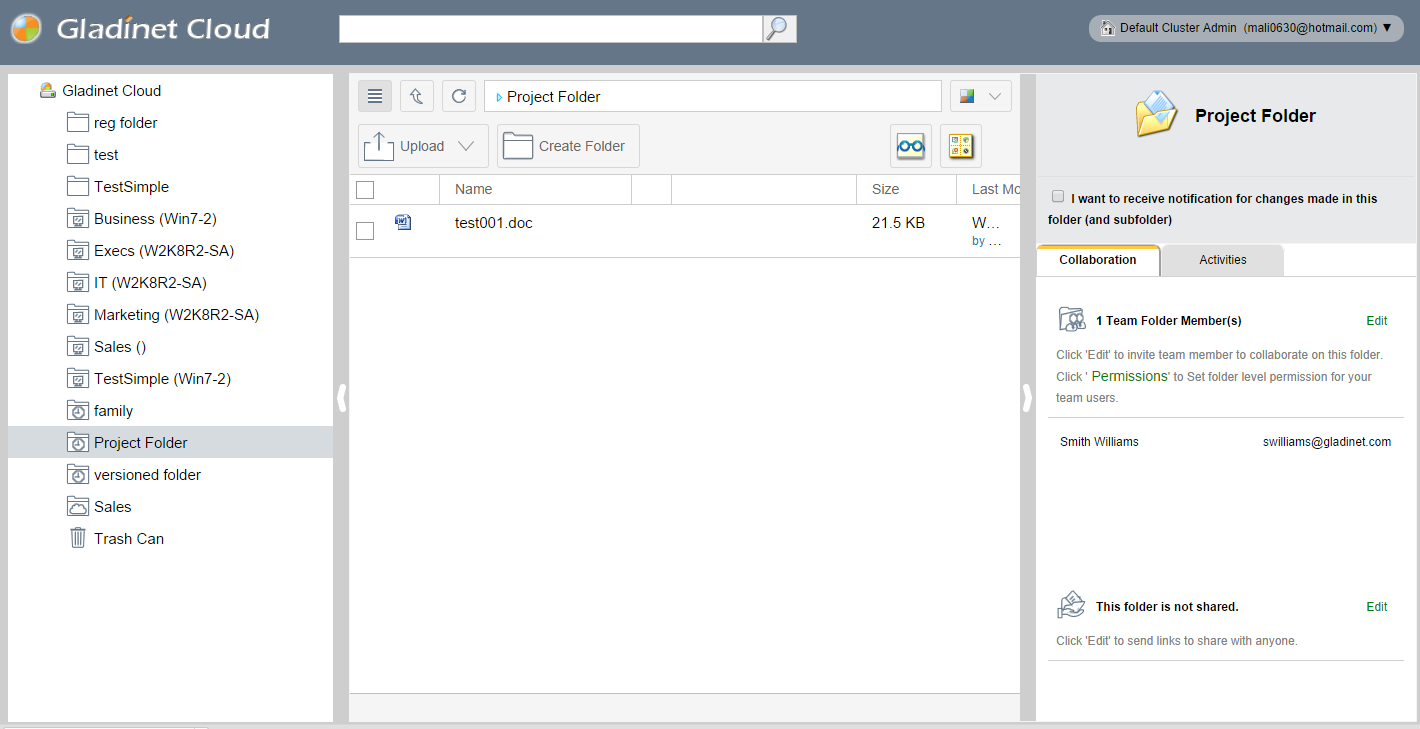Viewport: 1420px width, 729px height.
Task: Click in the top search field
Action: point(551,29)
